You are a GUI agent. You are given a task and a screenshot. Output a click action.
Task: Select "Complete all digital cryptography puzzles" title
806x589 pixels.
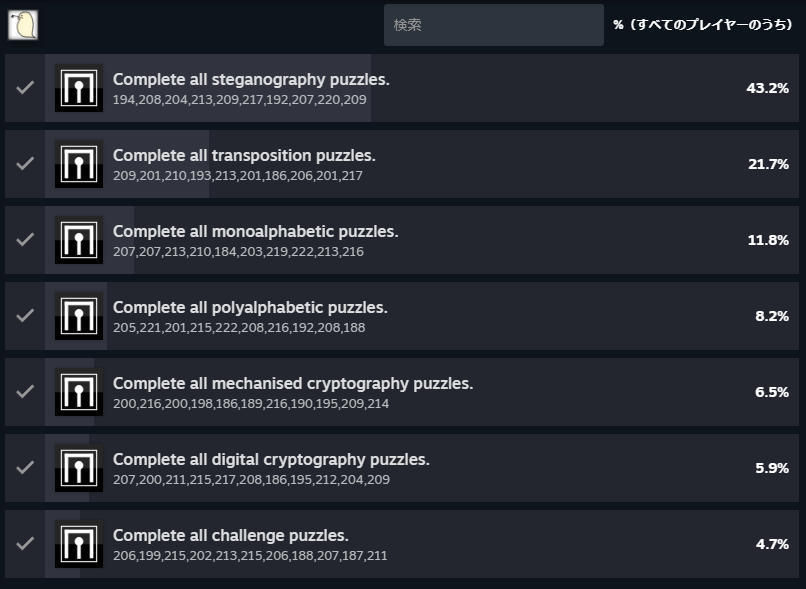point(271,459)
